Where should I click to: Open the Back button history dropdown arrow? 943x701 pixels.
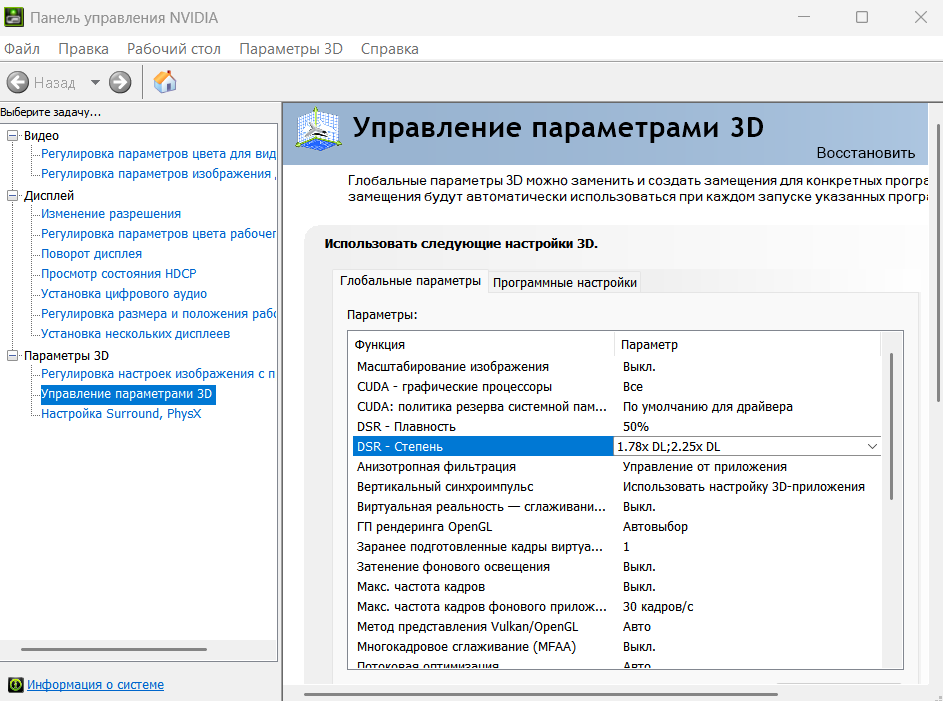pos(95,82)
